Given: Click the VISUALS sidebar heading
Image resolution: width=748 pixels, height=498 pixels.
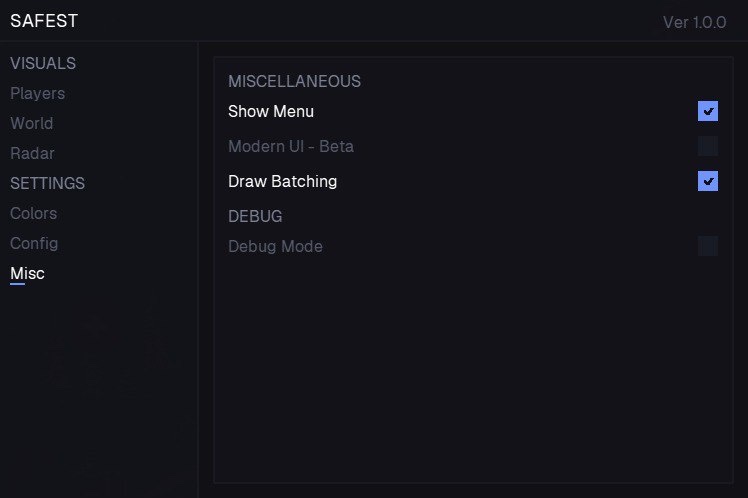Looking at the screenshot, I should point(43,63).
